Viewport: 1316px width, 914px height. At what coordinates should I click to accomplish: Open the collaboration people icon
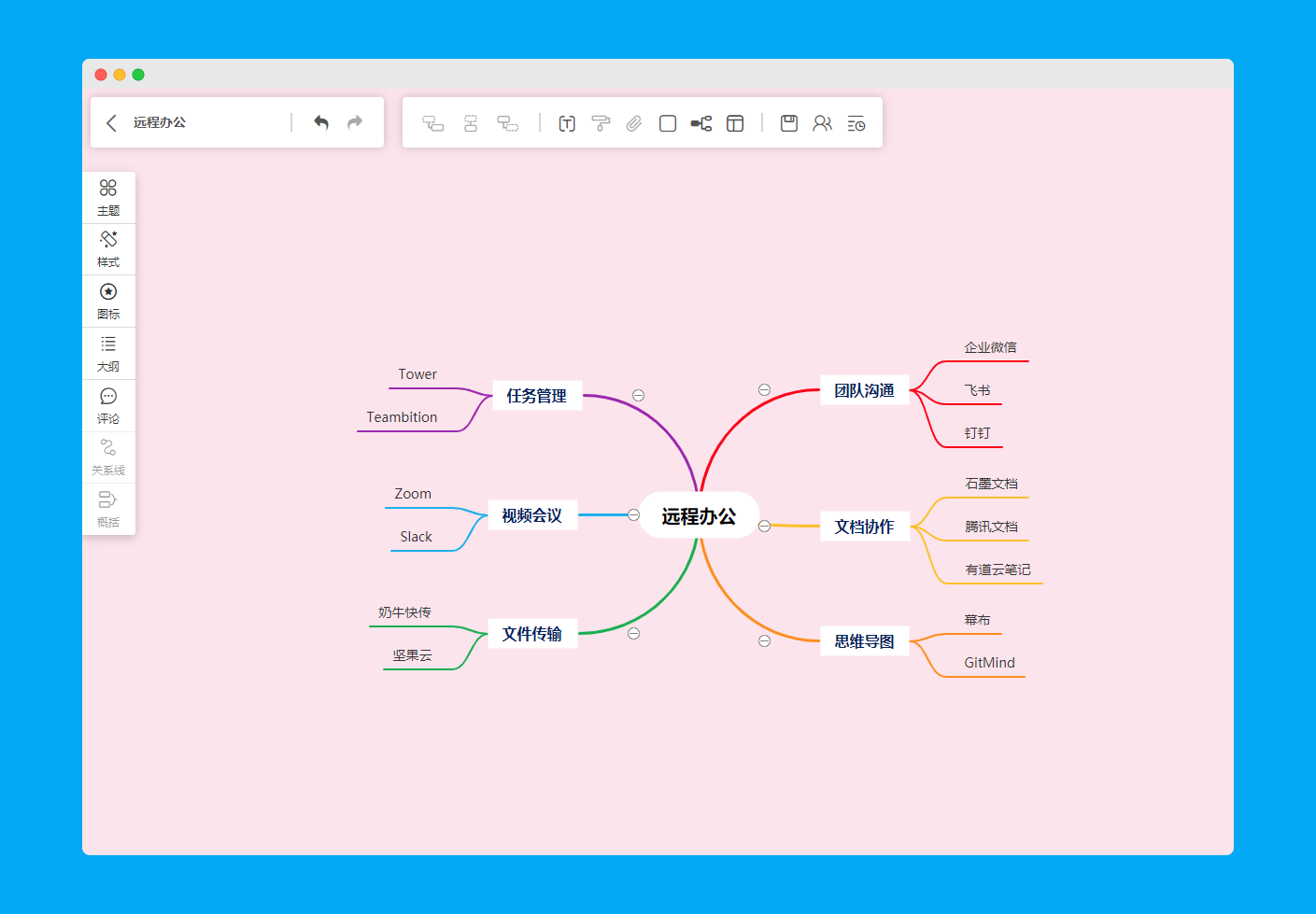tap(822, 122)
